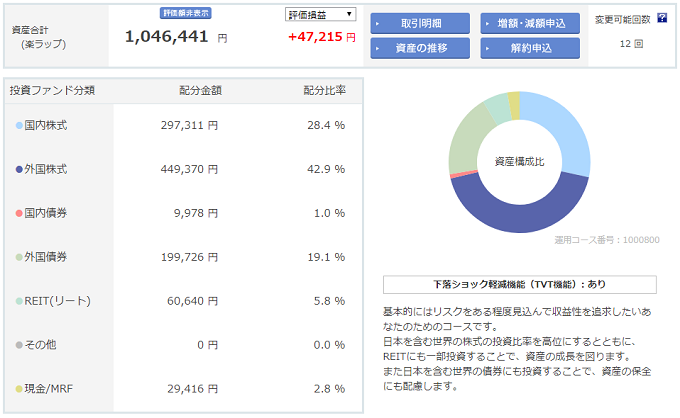The height and width of the screenshot is (418, 680).
Task: Click the yellow dot for 現金/MRF
Action: [19, 389]
